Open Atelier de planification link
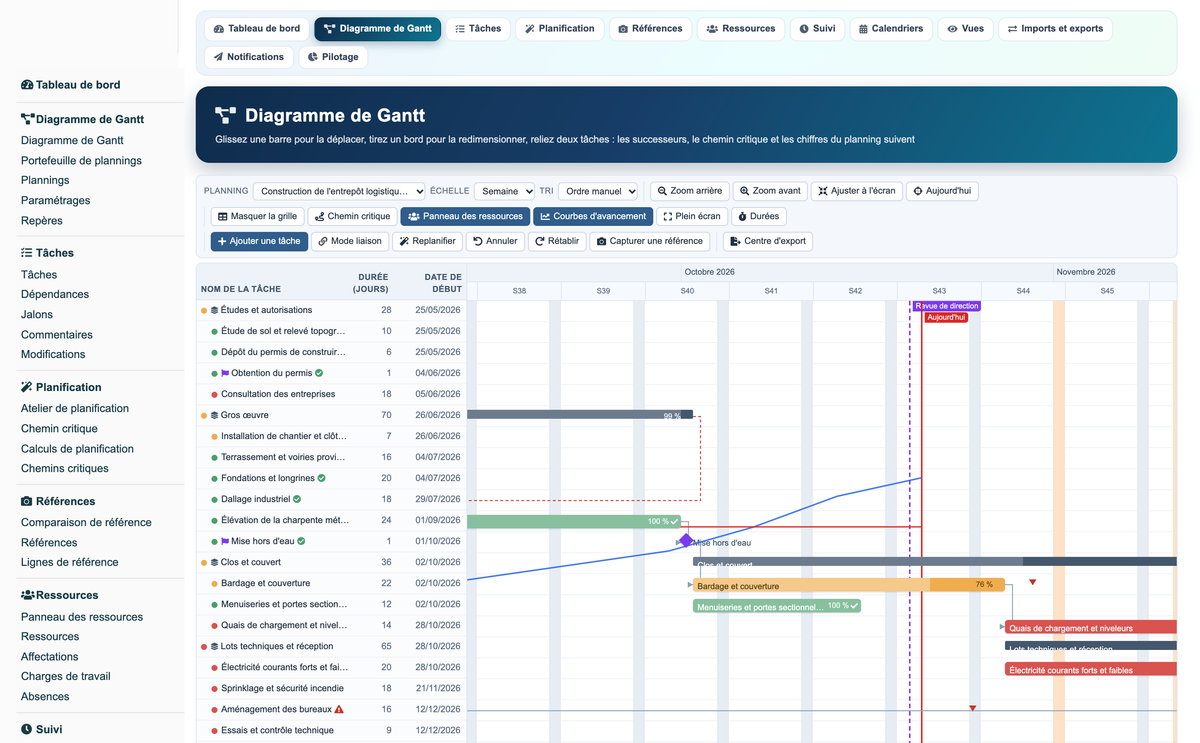 point(75,408)
